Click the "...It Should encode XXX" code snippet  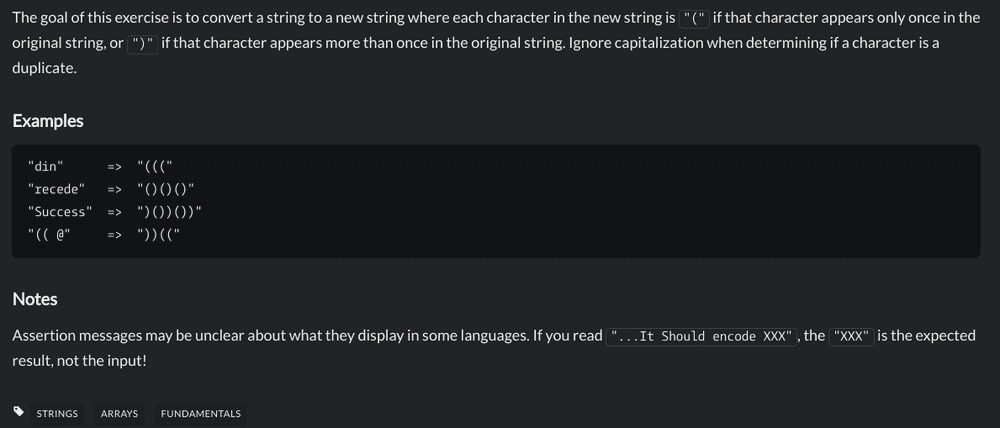pyautogui.click(x=701, y=336)
